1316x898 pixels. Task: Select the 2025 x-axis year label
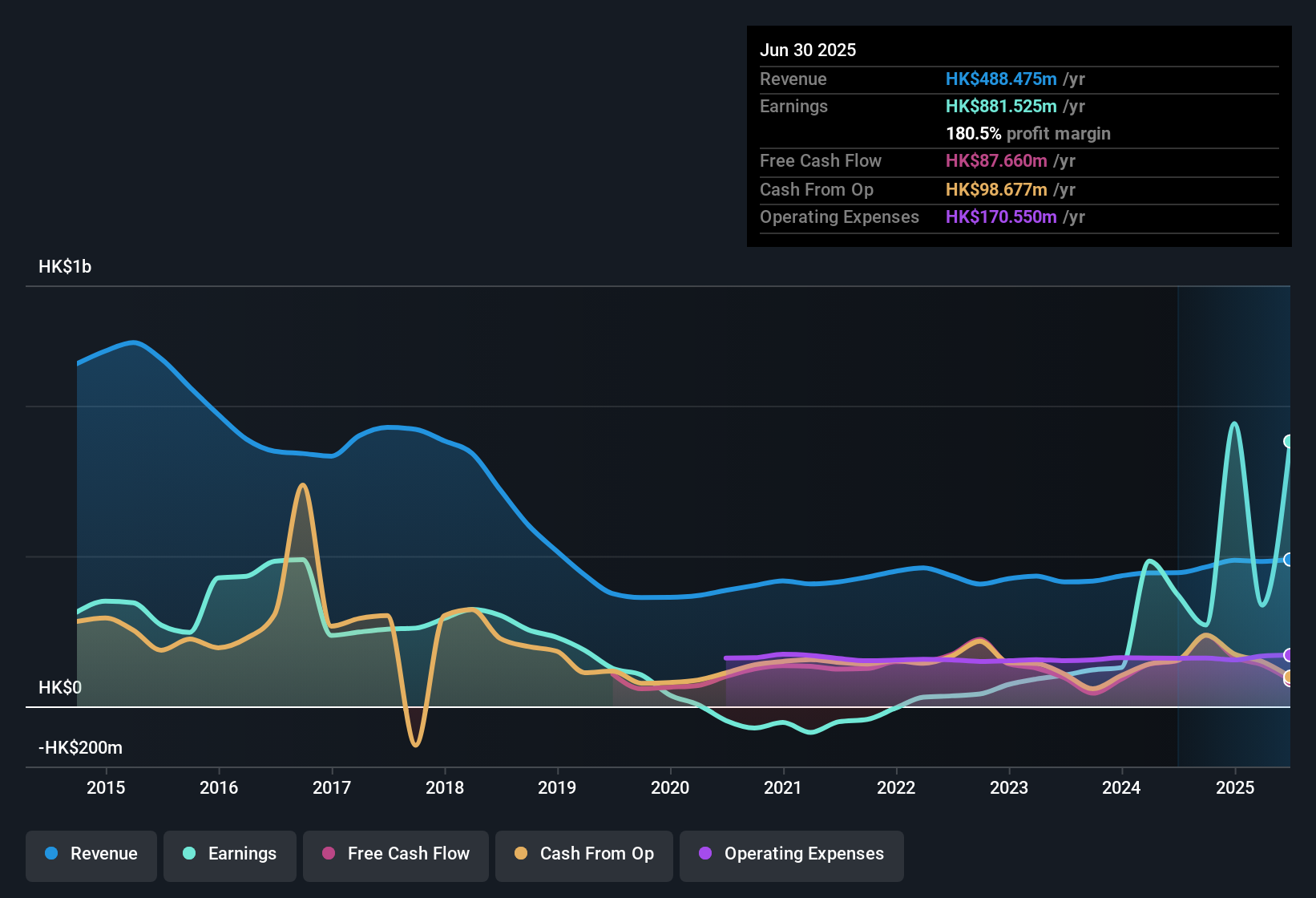1235,787
